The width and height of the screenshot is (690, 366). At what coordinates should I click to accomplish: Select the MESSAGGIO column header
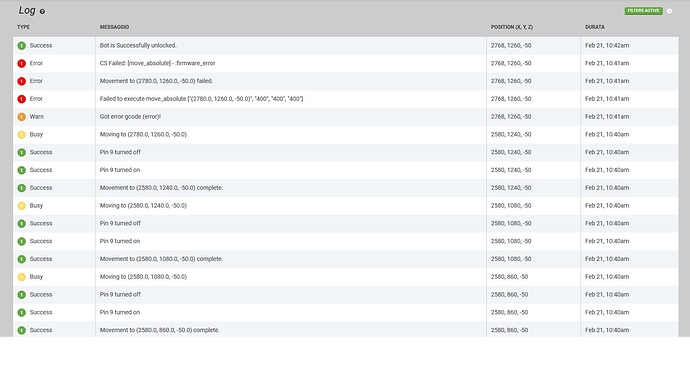coord(114,27)
